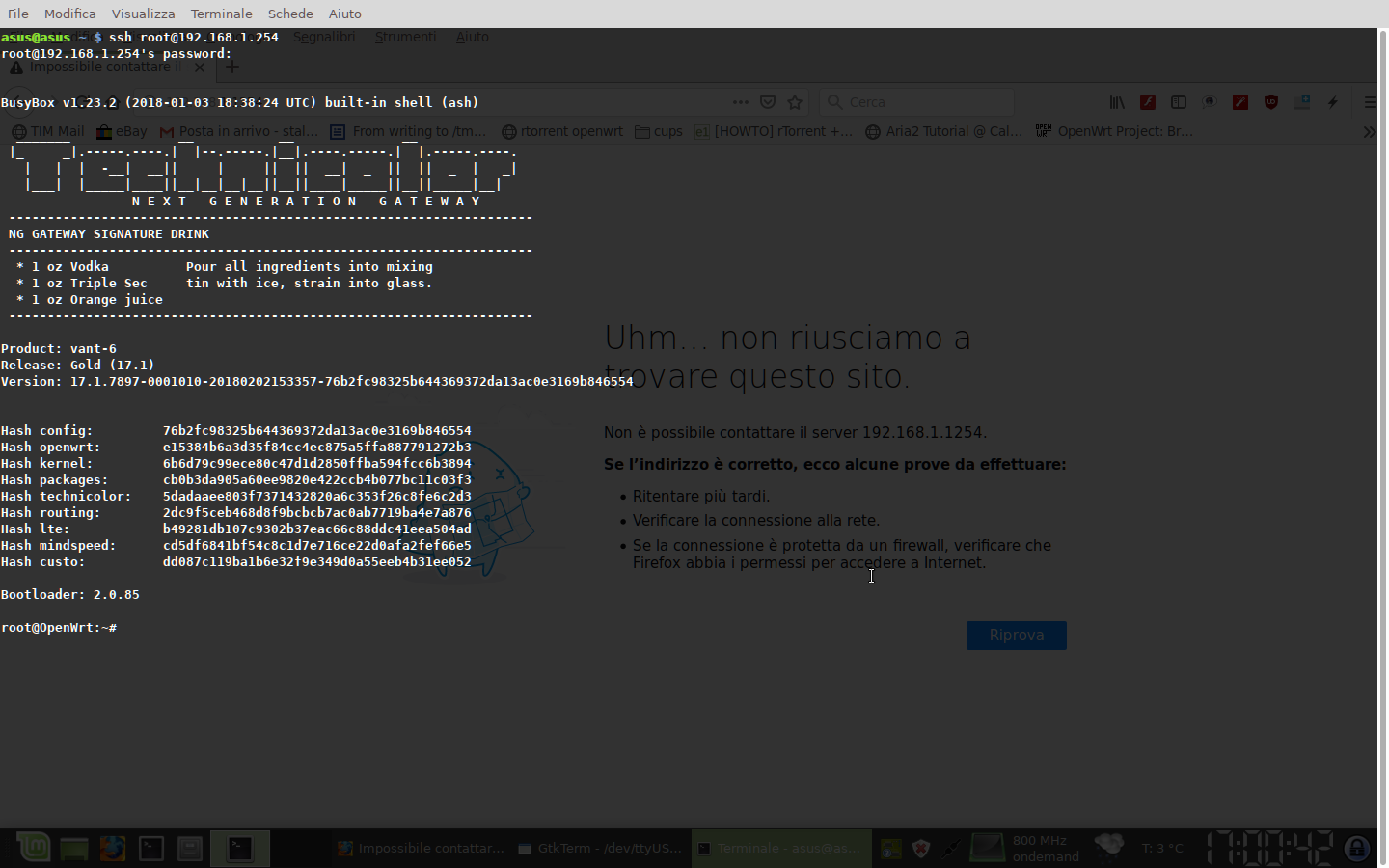Launch terminal from panel launcher
Viewport: 1389px width, 868px height.
[x=151, y=849]
